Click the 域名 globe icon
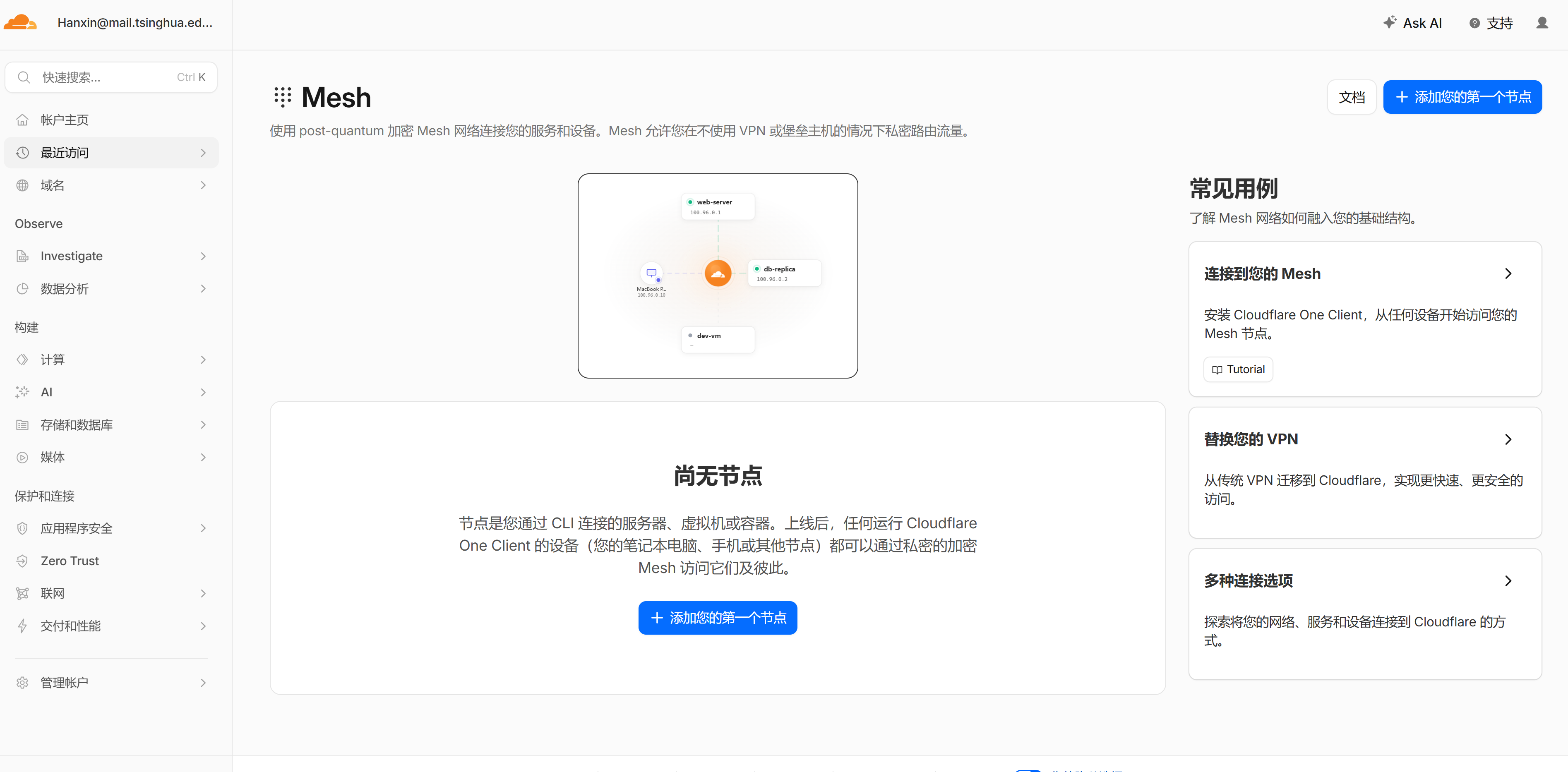1568x772 pixels. click(x=22, y=185)
